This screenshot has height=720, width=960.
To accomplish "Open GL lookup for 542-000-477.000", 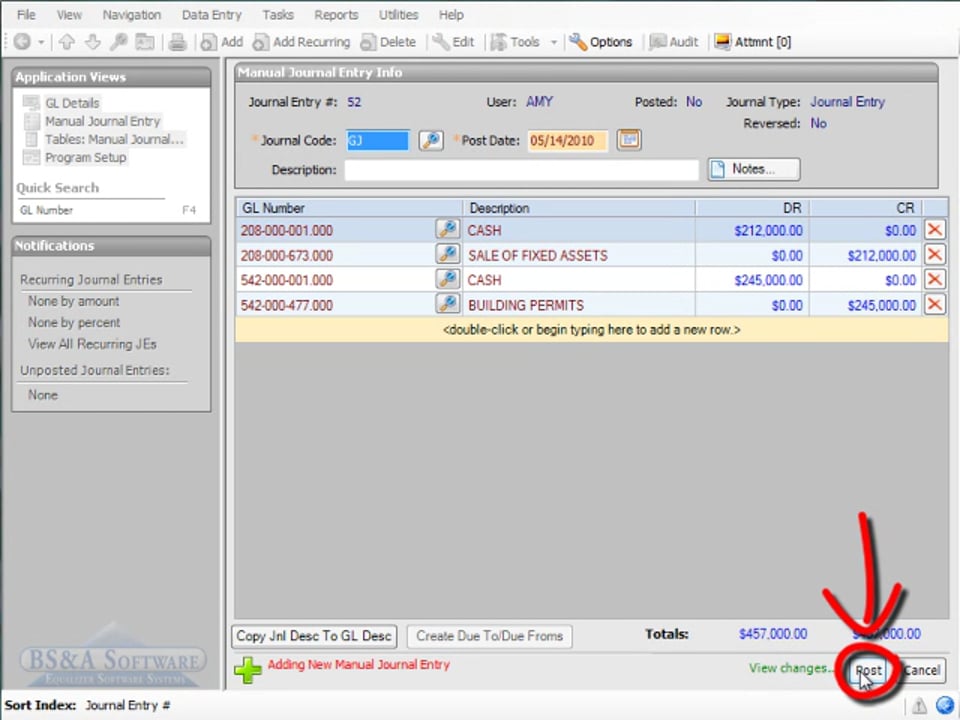I will coord(448,304).
